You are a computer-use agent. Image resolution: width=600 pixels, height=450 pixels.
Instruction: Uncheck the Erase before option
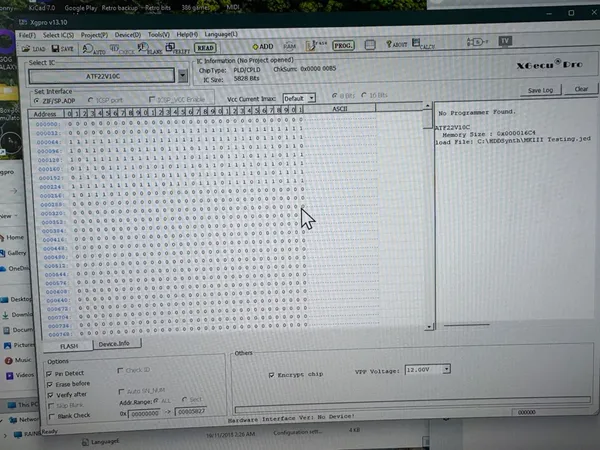tap(50, 384)
